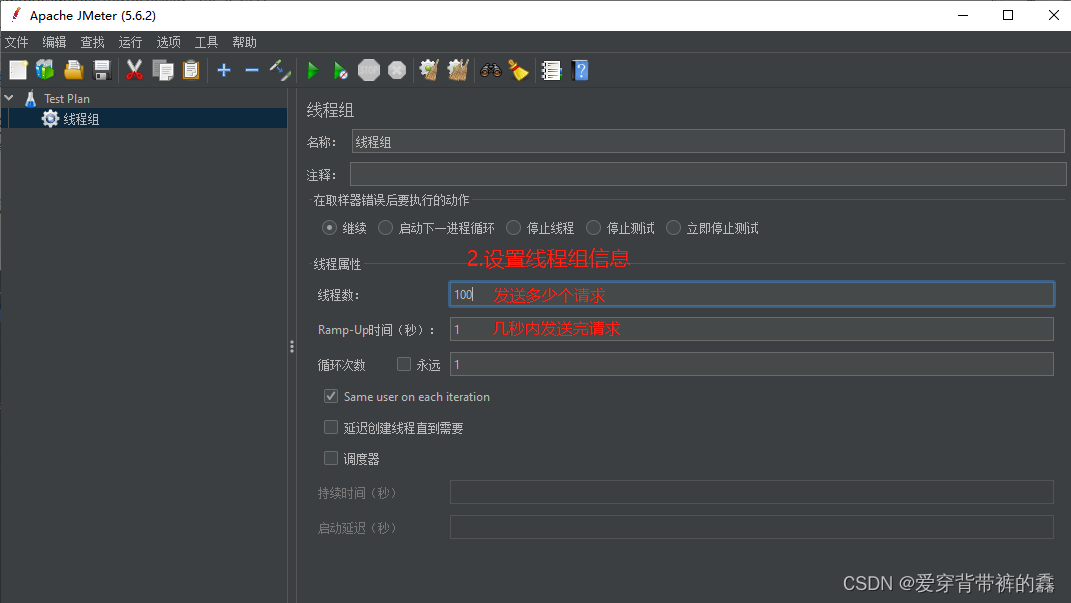
Task: Click the panel splitter handle dots
Action: pos(292,346)
